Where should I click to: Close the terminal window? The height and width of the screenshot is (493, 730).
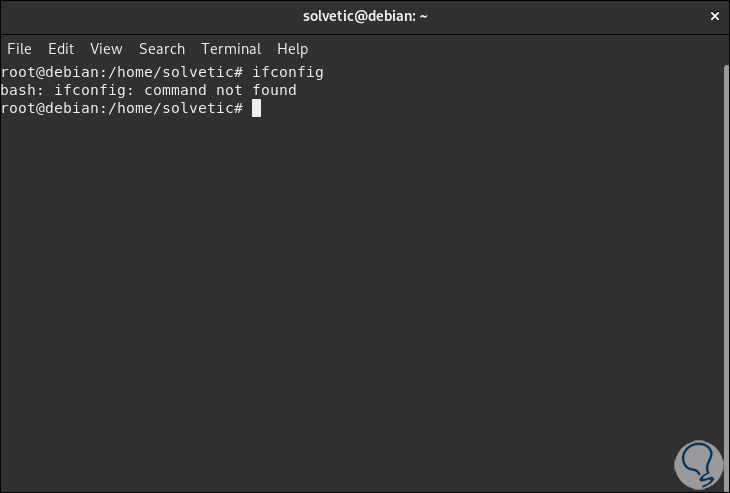(x=714, y=16)
